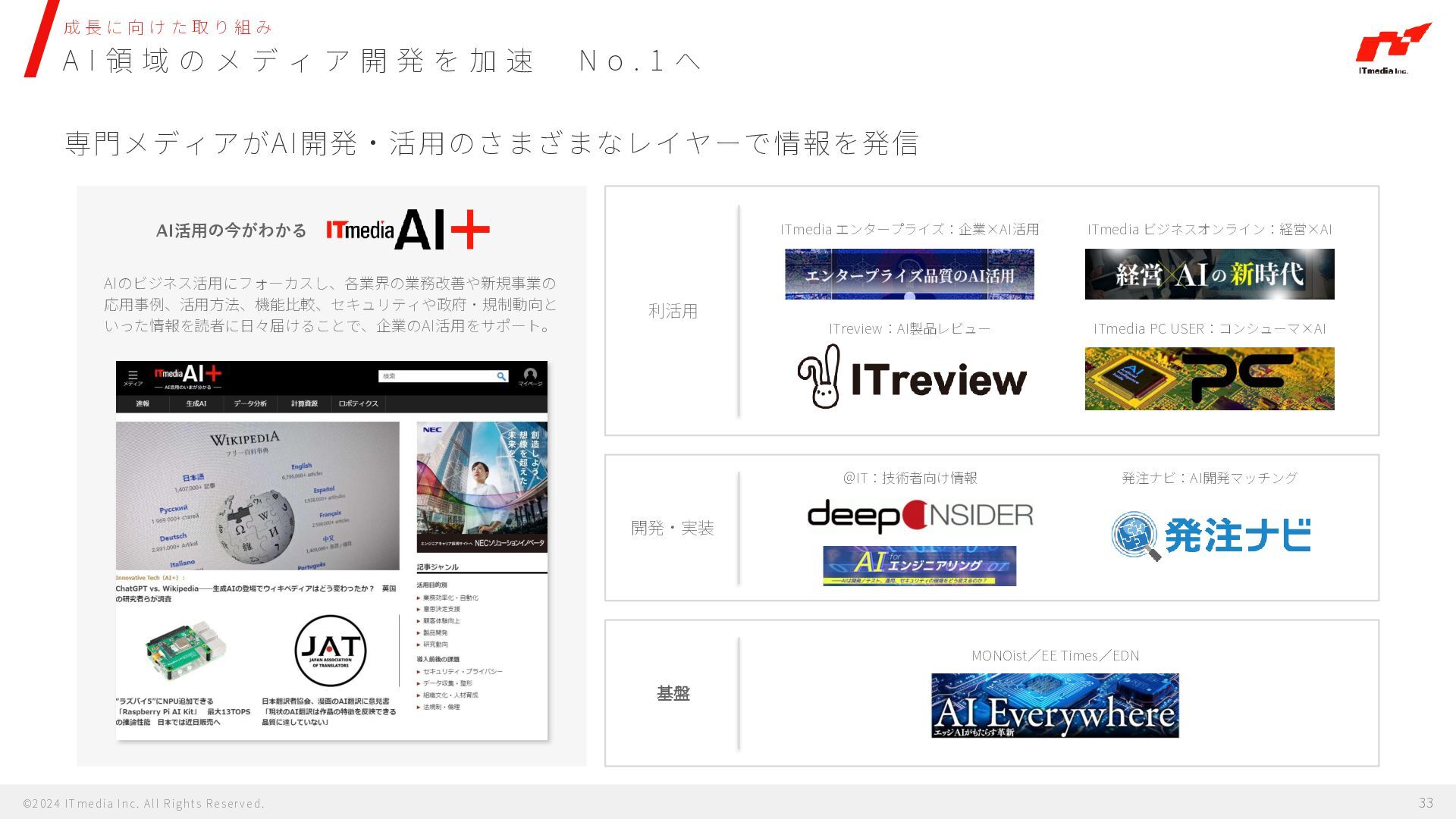Click 記事ジャンル sidebar heading

438,567
